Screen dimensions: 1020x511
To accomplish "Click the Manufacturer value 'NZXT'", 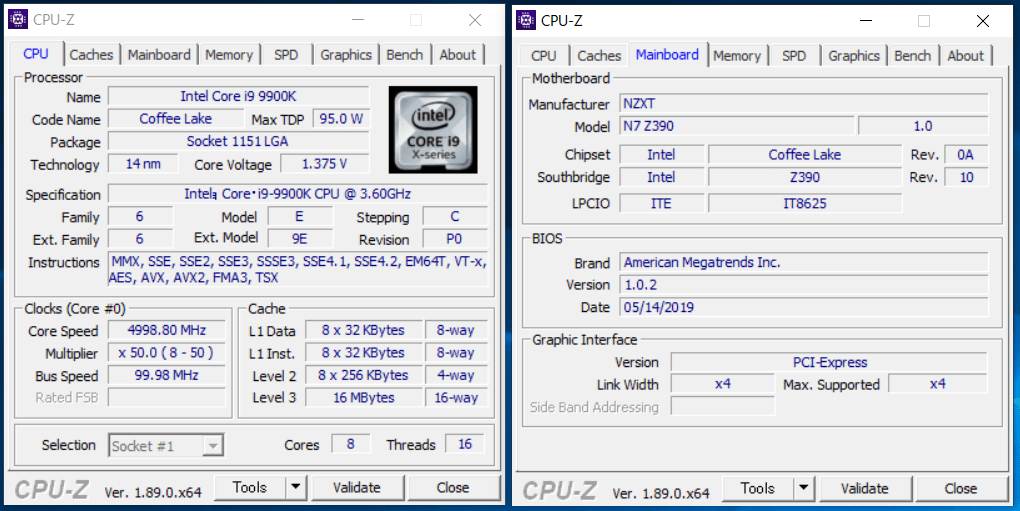I will [x=804, y=103].
